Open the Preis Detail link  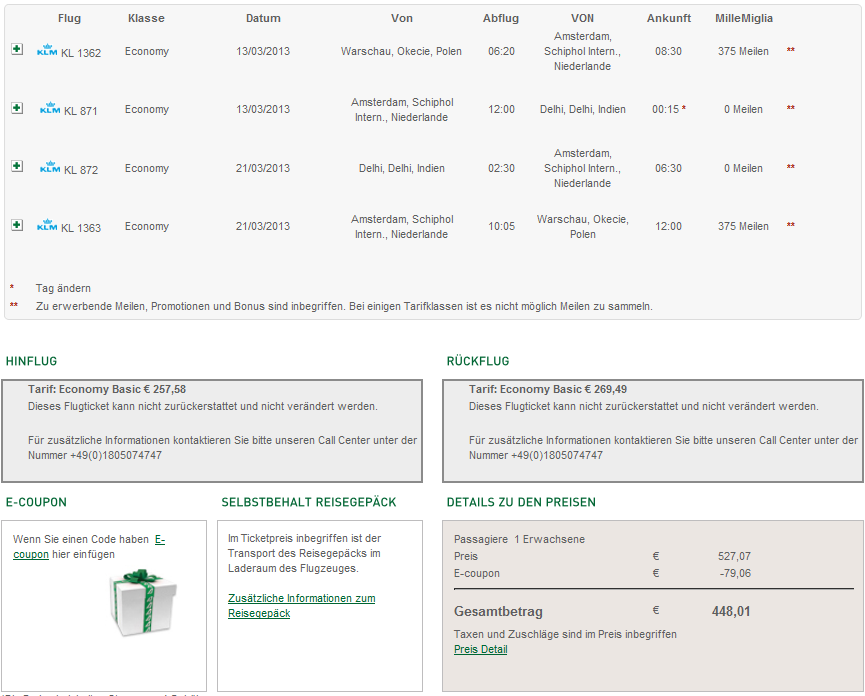click(480, 649)
